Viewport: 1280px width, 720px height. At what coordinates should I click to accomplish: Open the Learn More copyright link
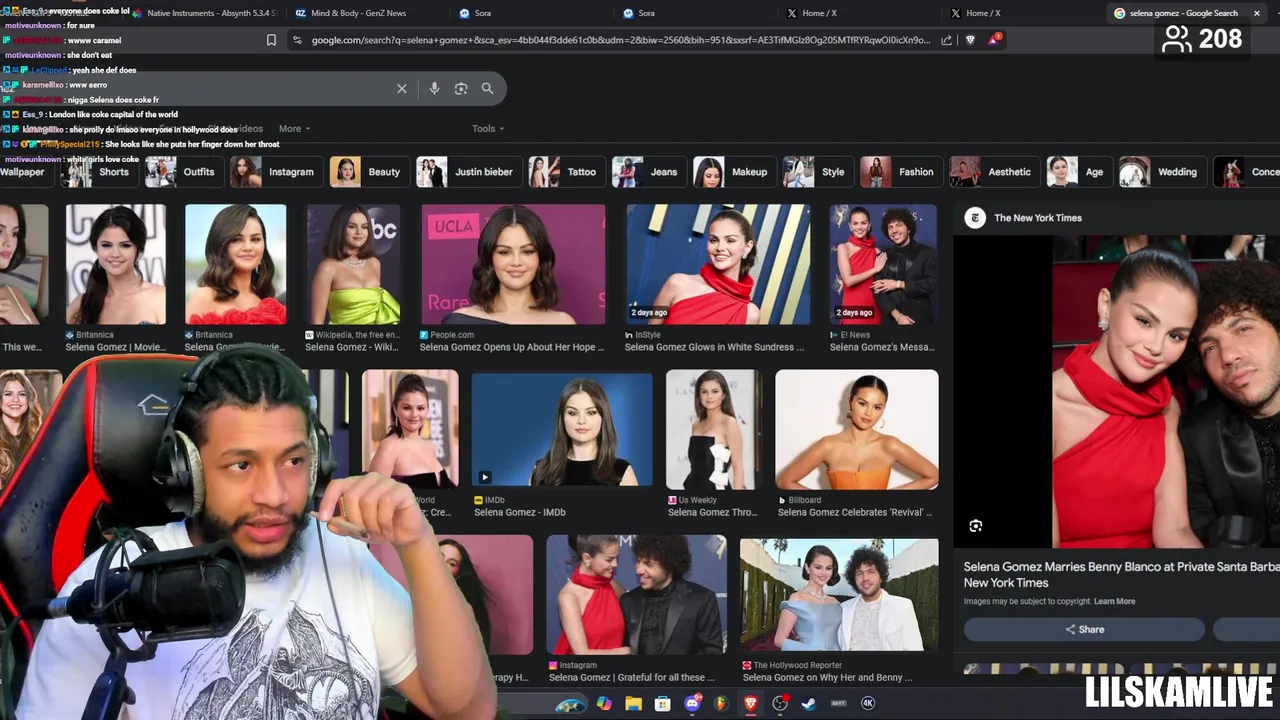click(1114, 602)
